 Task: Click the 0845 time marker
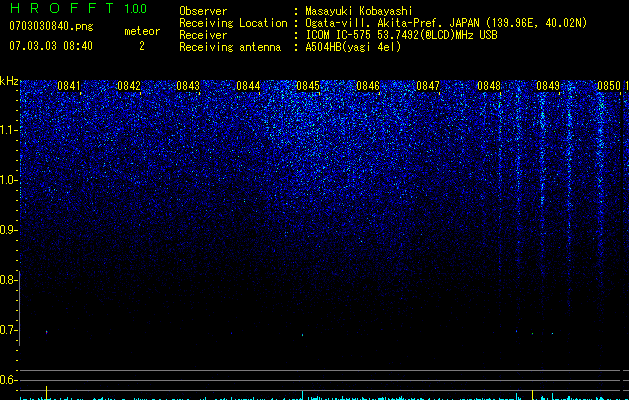click(x=308, y=86)
